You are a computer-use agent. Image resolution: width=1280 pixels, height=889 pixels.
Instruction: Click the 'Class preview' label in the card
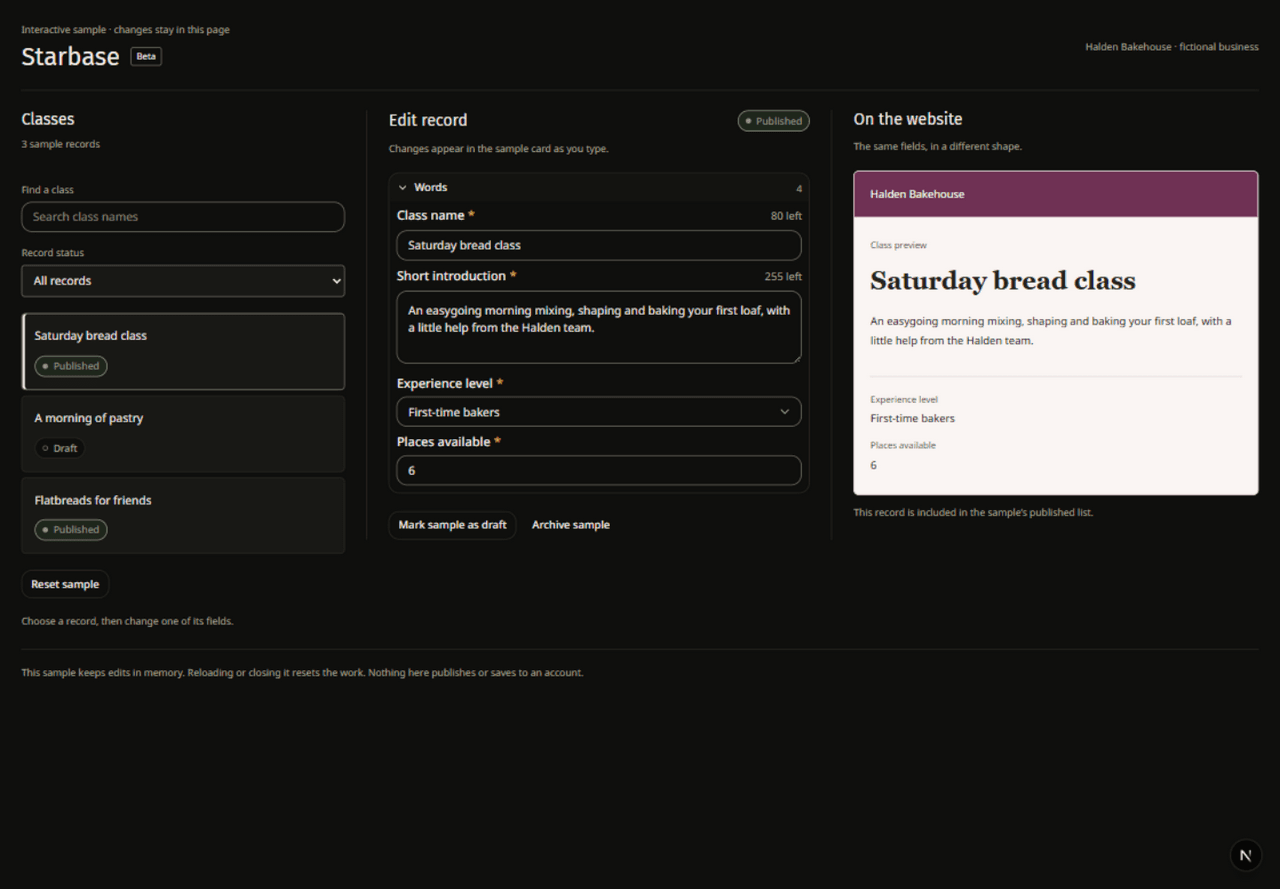pyautogui.click(x=898, y=245)
